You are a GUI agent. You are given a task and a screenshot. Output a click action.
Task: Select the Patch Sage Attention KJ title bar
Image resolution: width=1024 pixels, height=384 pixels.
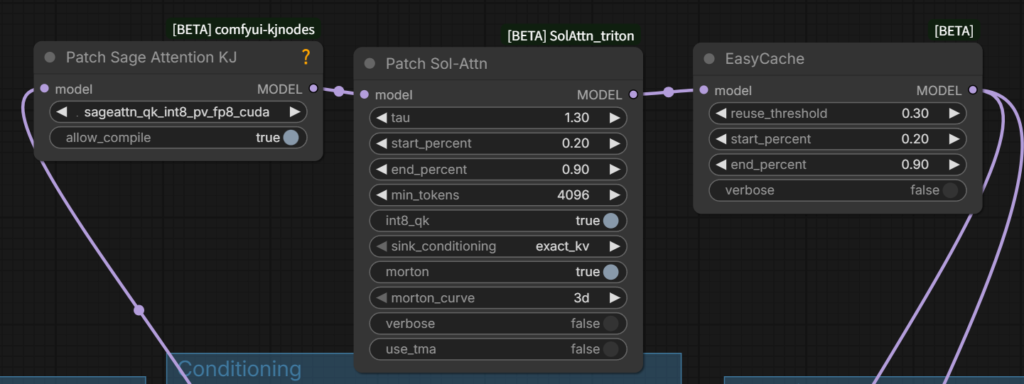[178, 57]
